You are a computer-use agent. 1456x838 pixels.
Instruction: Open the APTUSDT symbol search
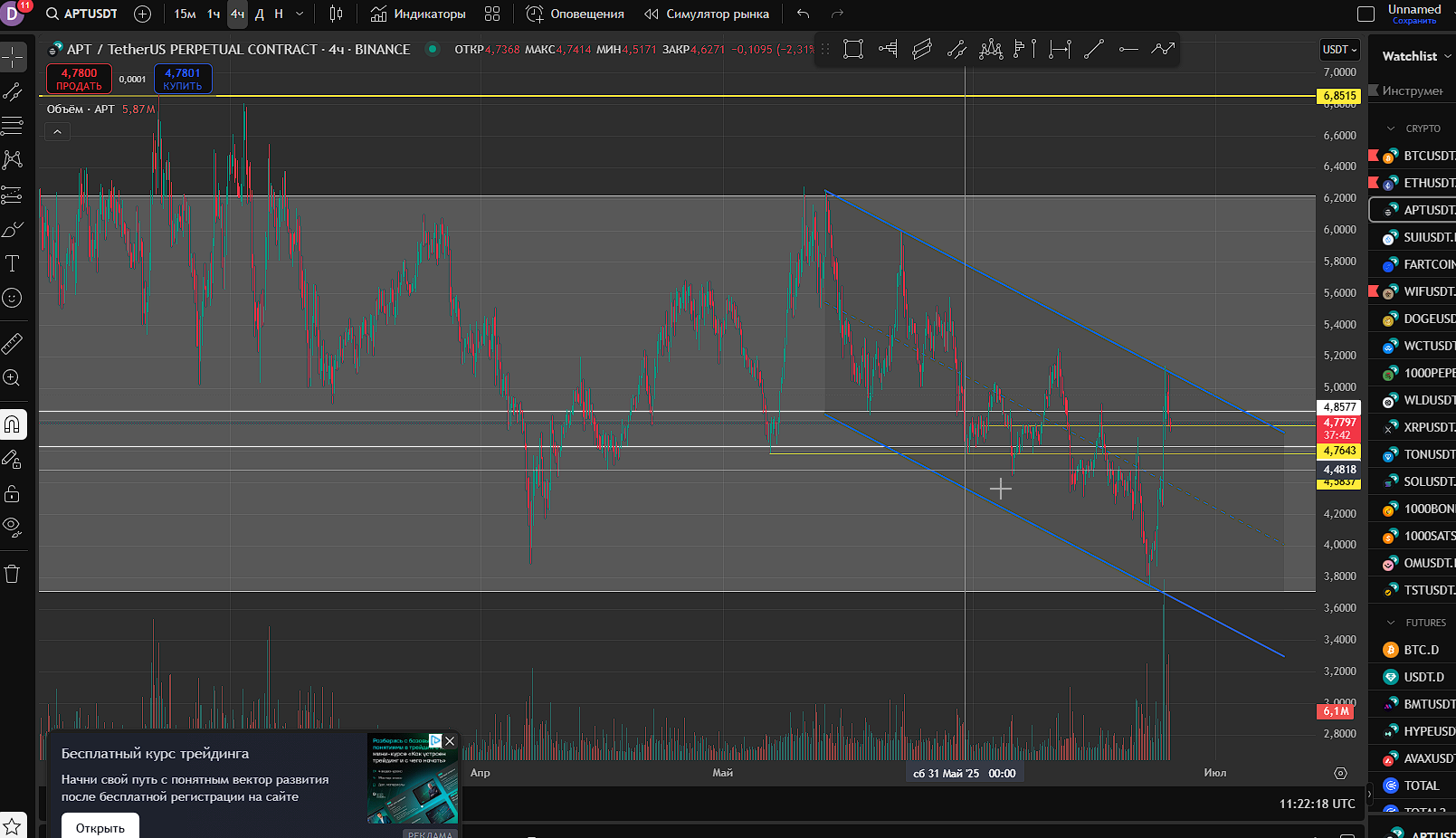(x=81, y=14)
